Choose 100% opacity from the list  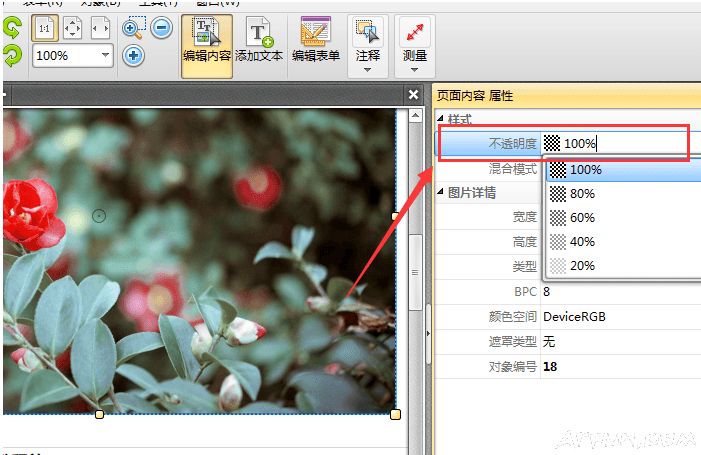[624, 170]
